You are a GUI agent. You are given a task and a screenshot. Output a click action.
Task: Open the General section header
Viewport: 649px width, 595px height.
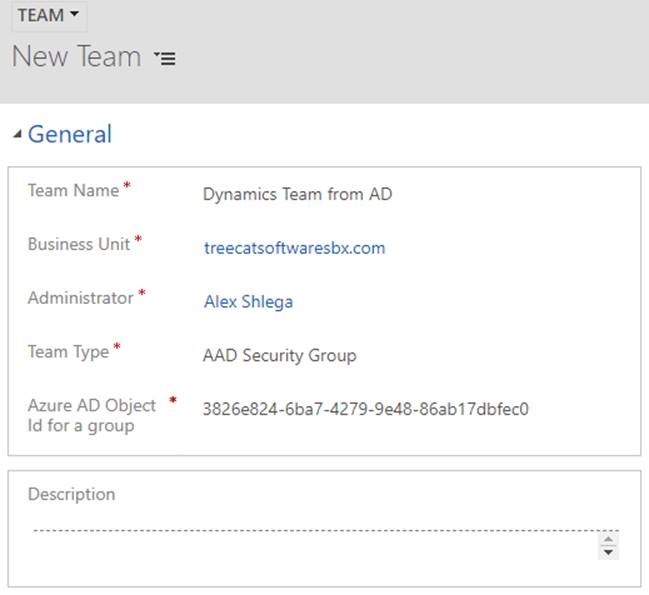70,134
